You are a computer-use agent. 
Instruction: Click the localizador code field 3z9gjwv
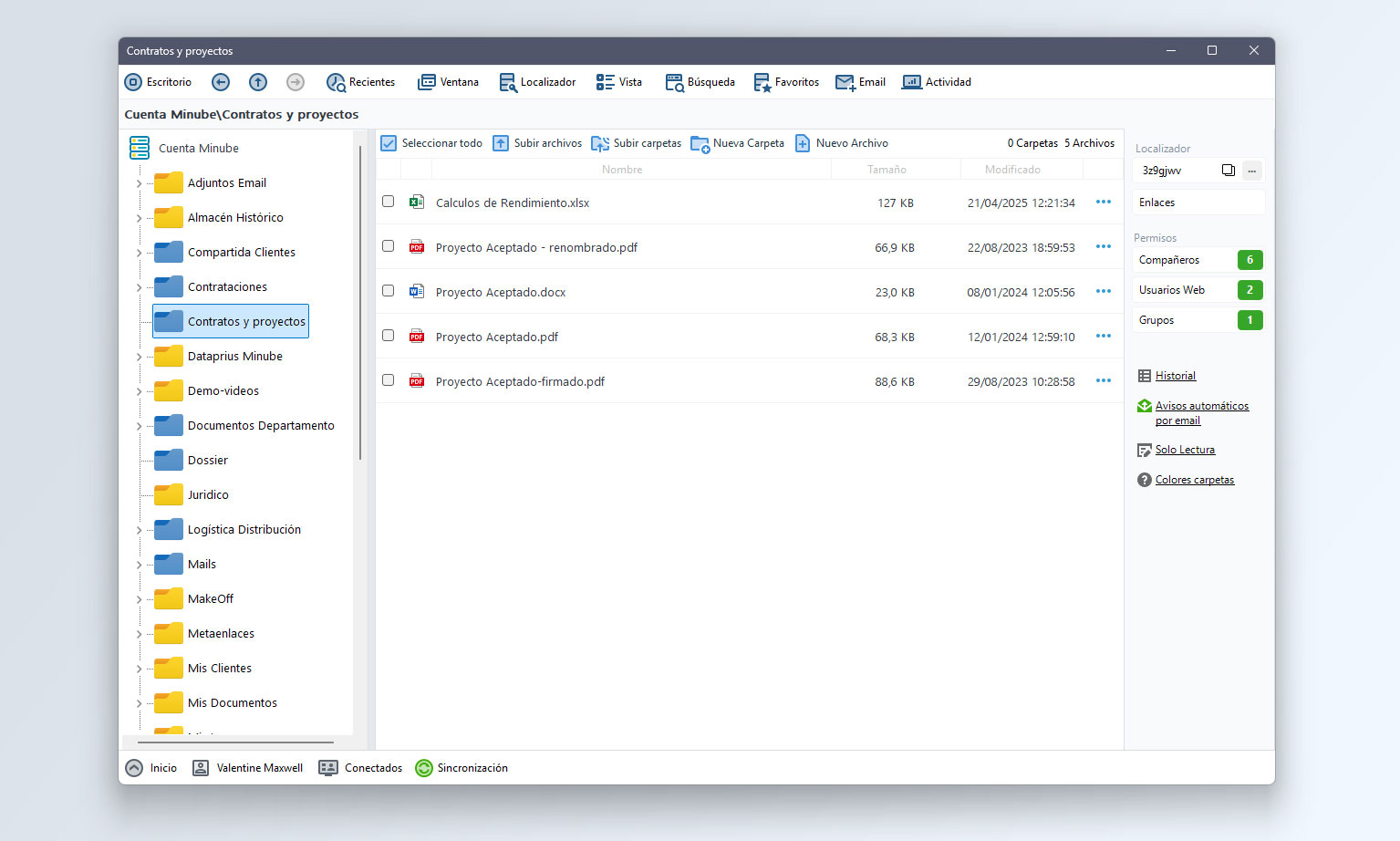tap(1177, 171)
